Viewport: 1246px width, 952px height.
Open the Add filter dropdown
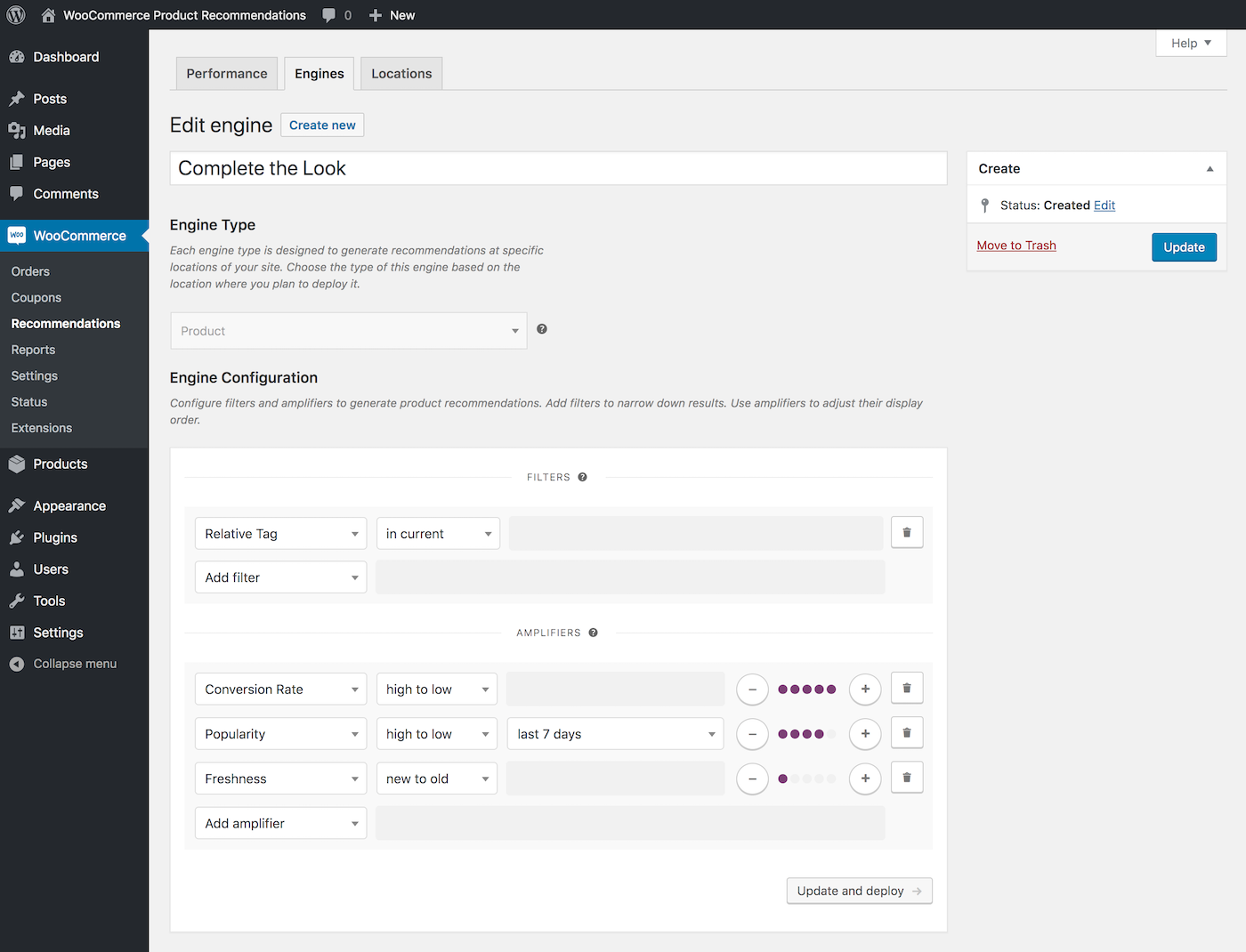[x=280, y=577]
